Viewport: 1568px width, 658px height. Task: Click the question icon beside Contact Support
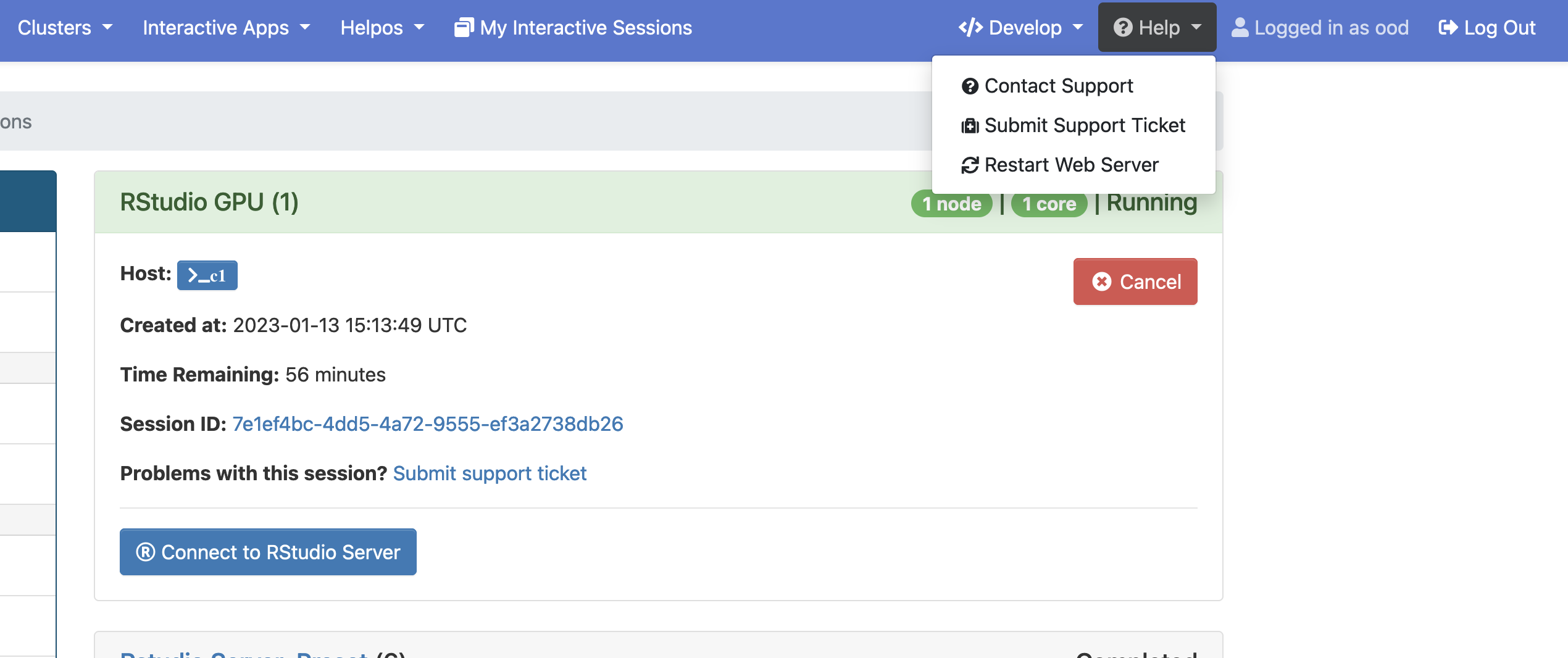pos(969,86)
